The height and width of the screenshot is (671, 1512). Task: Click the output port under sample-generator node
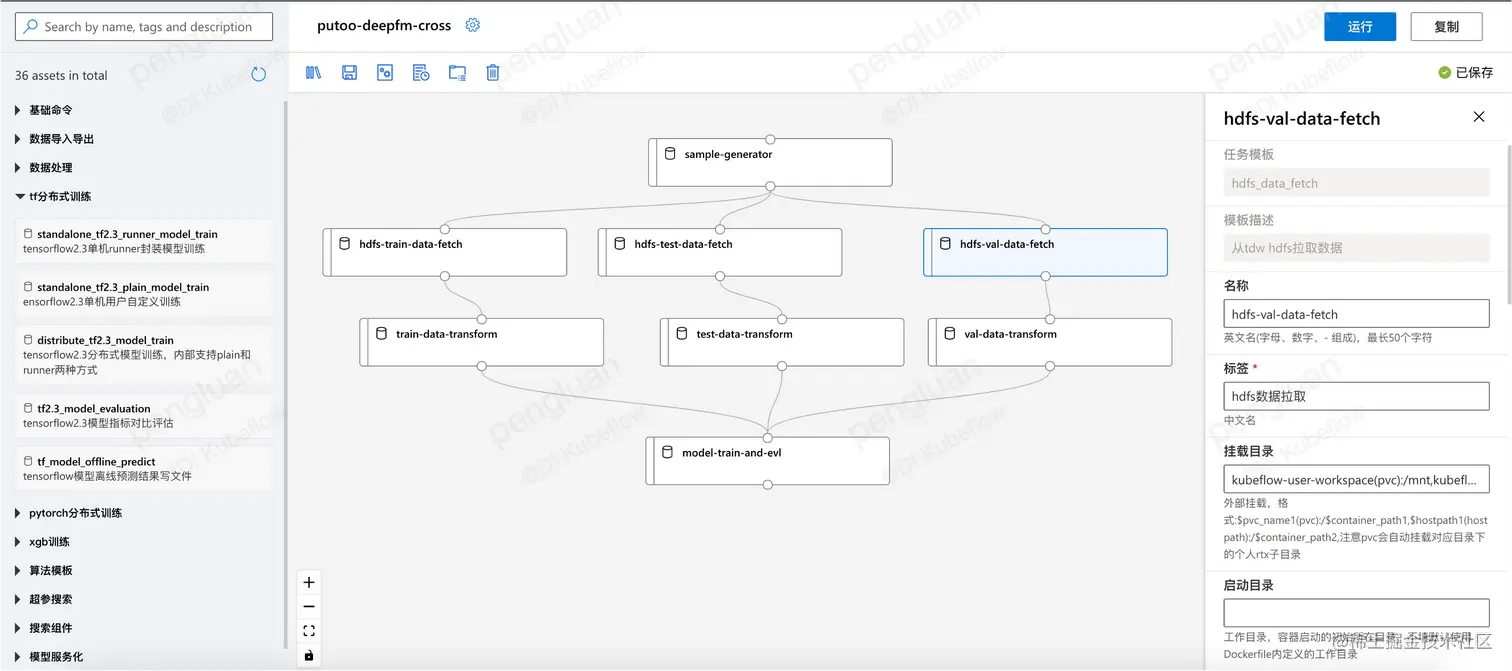coord(770,186)
